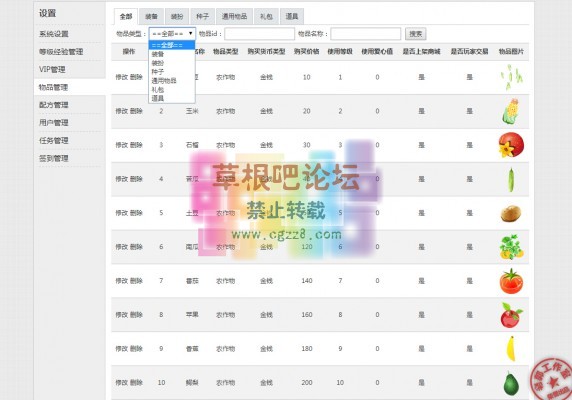572x400 pixels.
Task: Click 删除 for item 4
Action: click(136, 179)
